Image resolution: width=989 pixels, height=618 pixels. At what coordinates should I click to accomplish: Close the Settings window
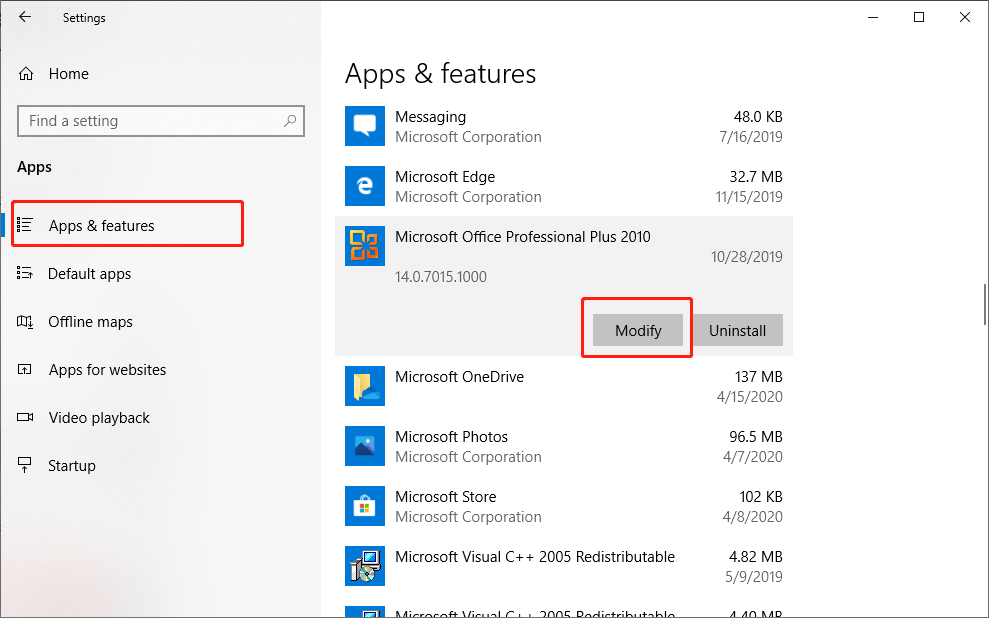(x=965, y=17)
